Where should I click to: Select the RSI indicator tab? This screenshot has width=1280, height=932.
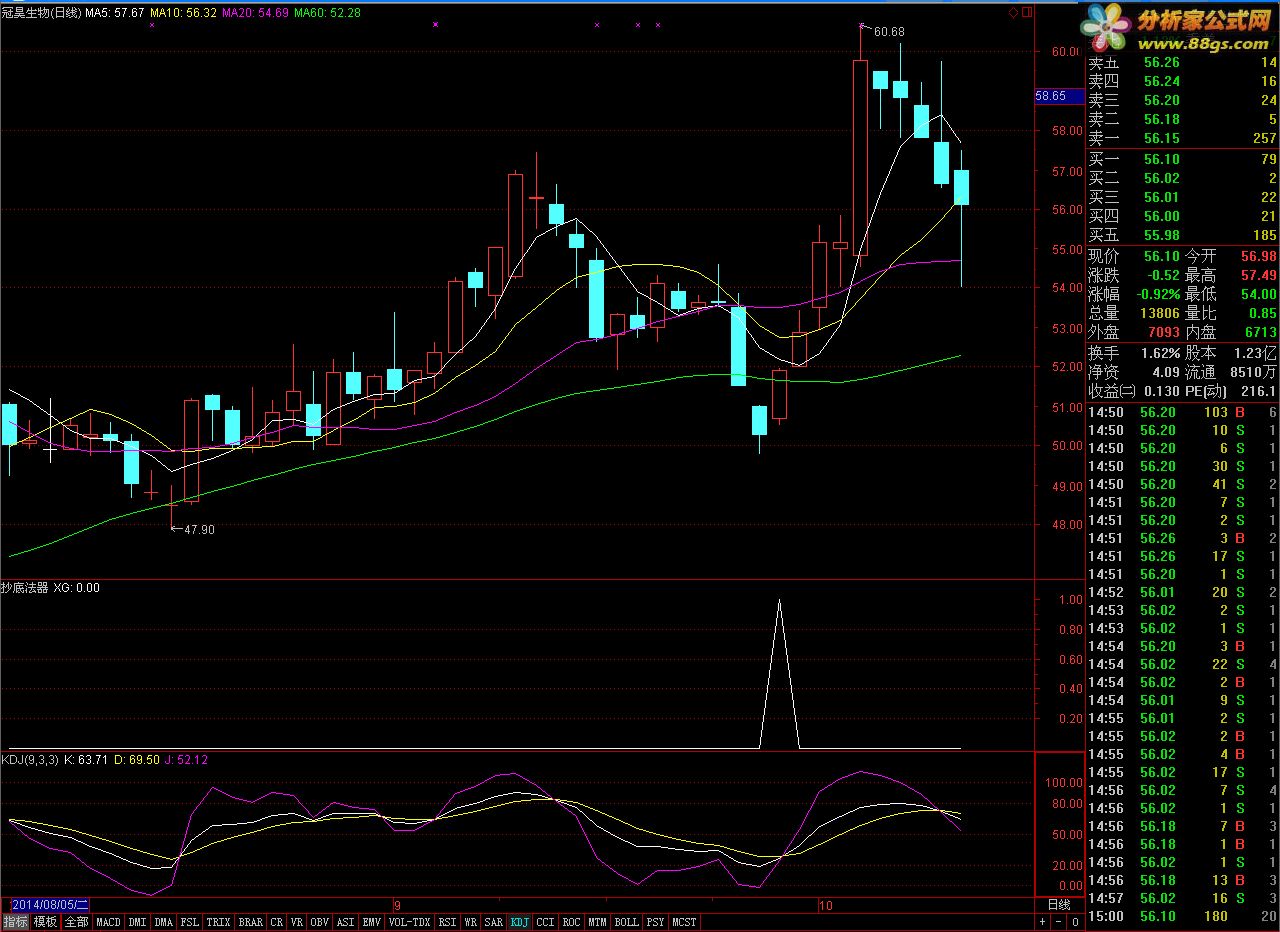coord(448,922)
